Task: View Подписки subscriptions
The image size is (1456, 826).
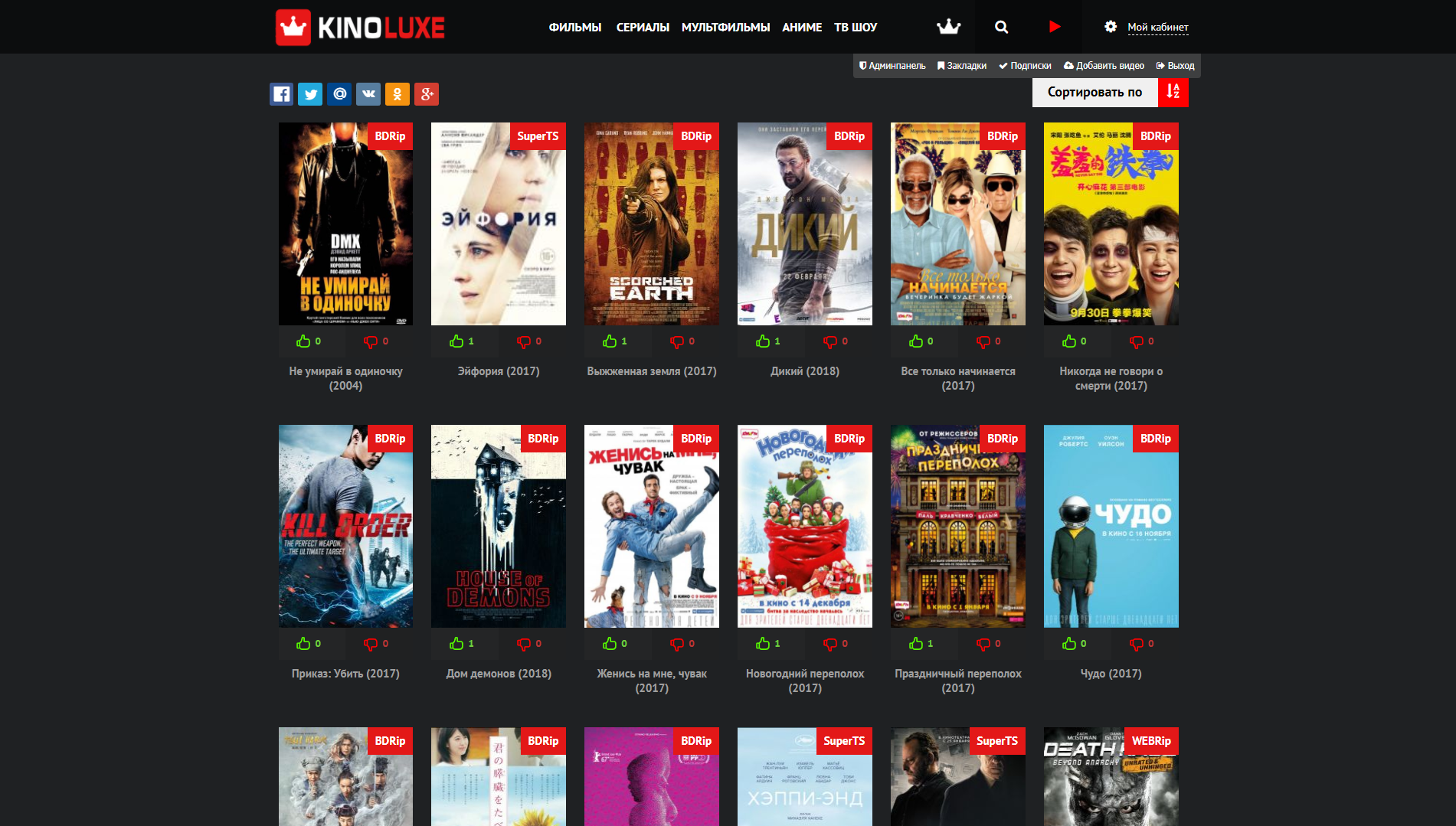Action: tap(1025, 66)
